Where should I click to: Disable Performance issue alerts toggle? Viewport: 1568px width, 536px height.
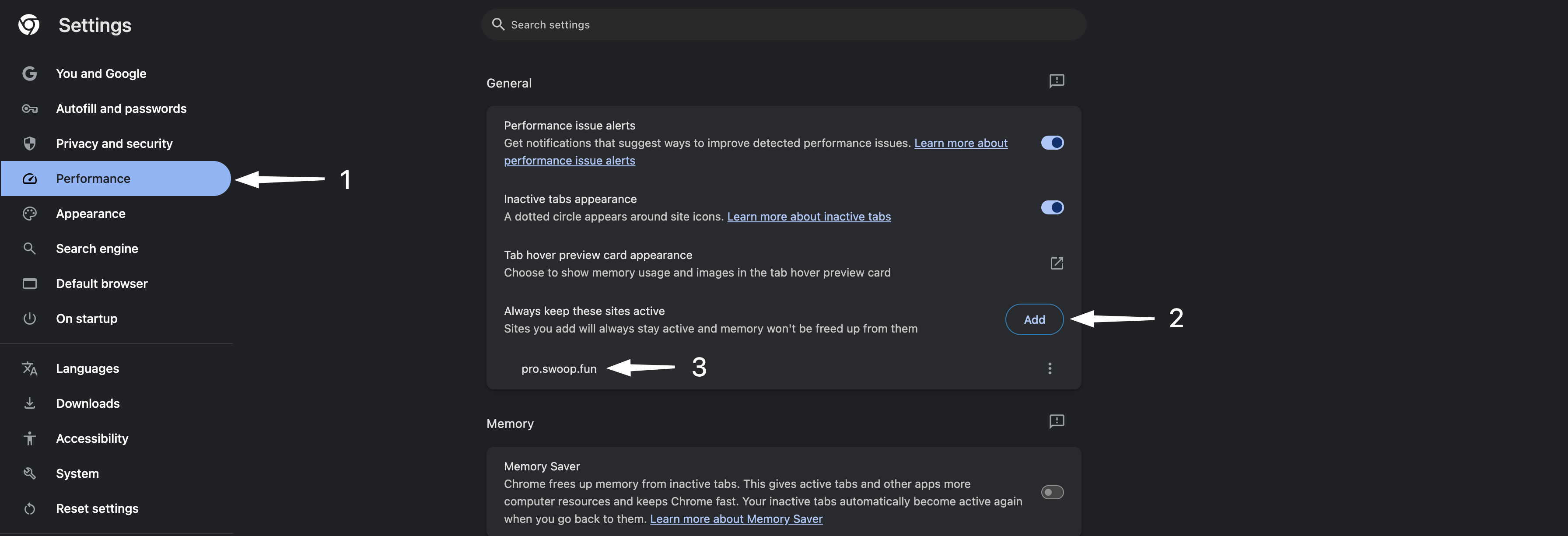[x=1052, y=143]
